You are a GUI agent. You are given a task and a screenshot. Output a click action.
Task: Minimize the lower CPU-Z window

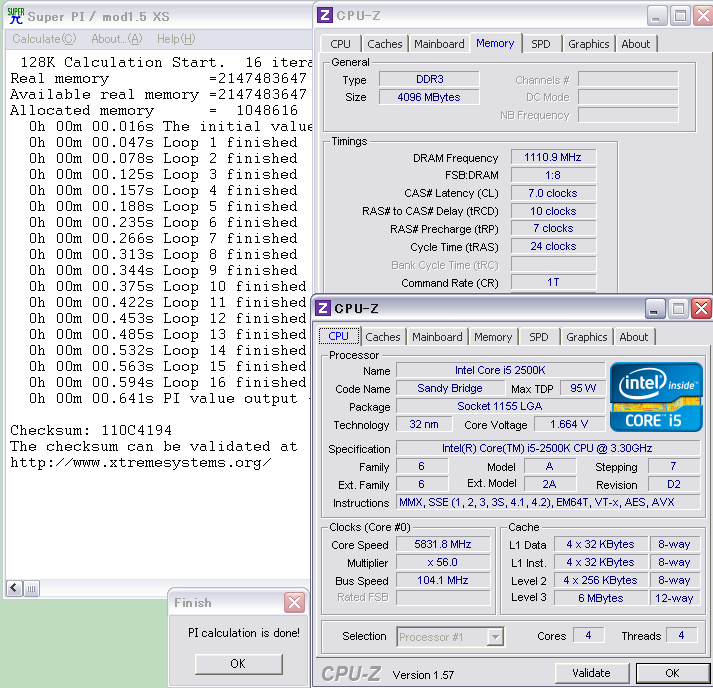(655, 309)
